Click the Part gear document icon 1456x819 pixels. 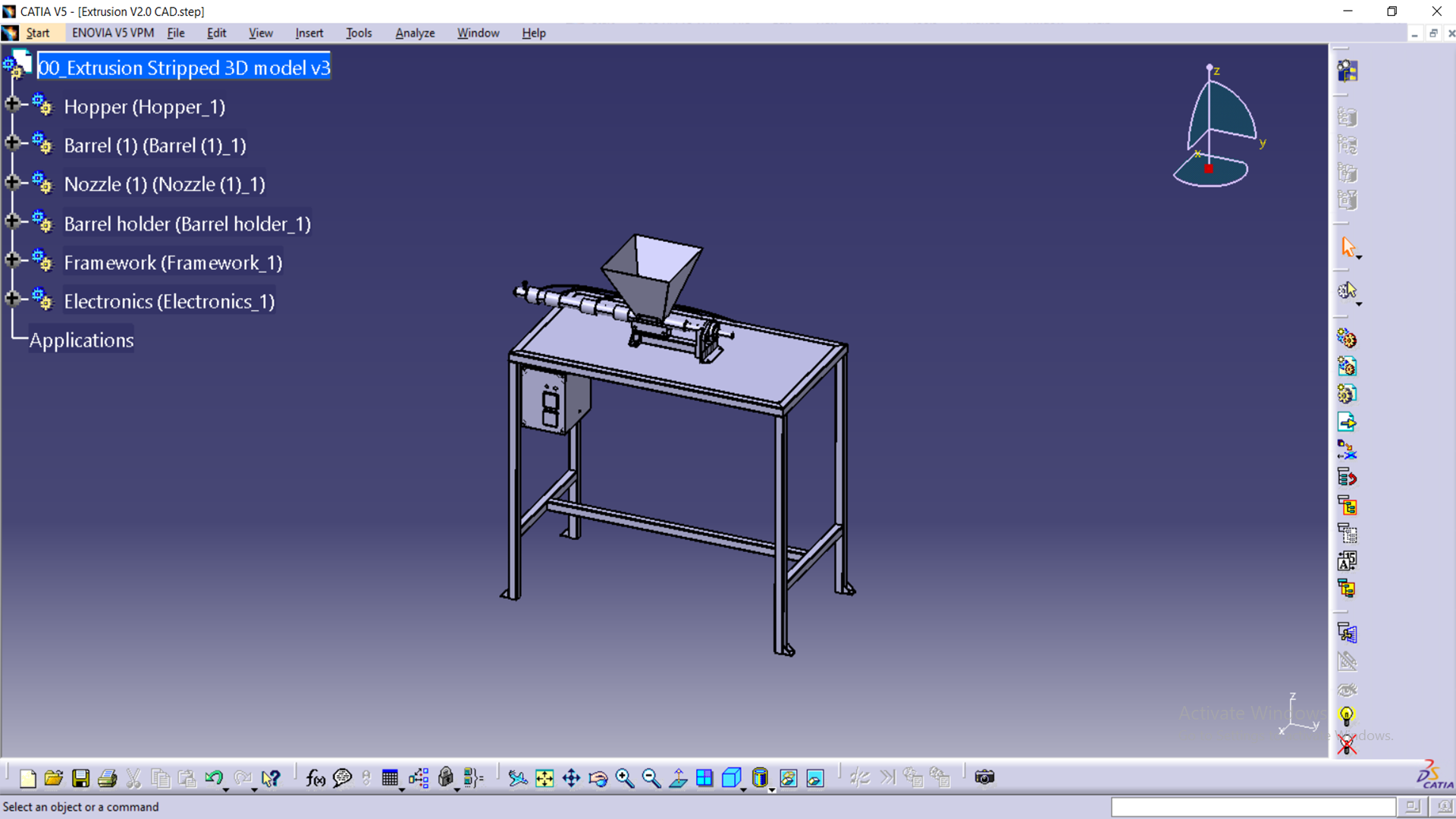[x=1347, y=394]
